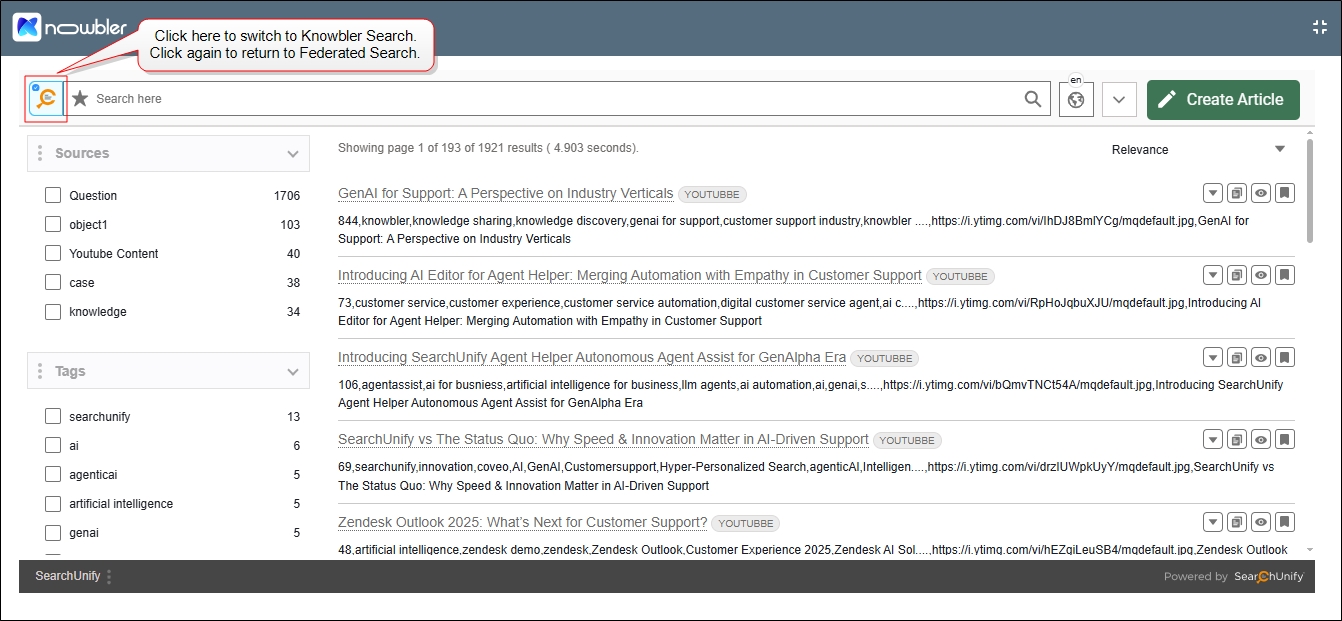The width and height of the screenshot is (1342, 621).
Task: Check the case source filter
Action: coord(53,282)
